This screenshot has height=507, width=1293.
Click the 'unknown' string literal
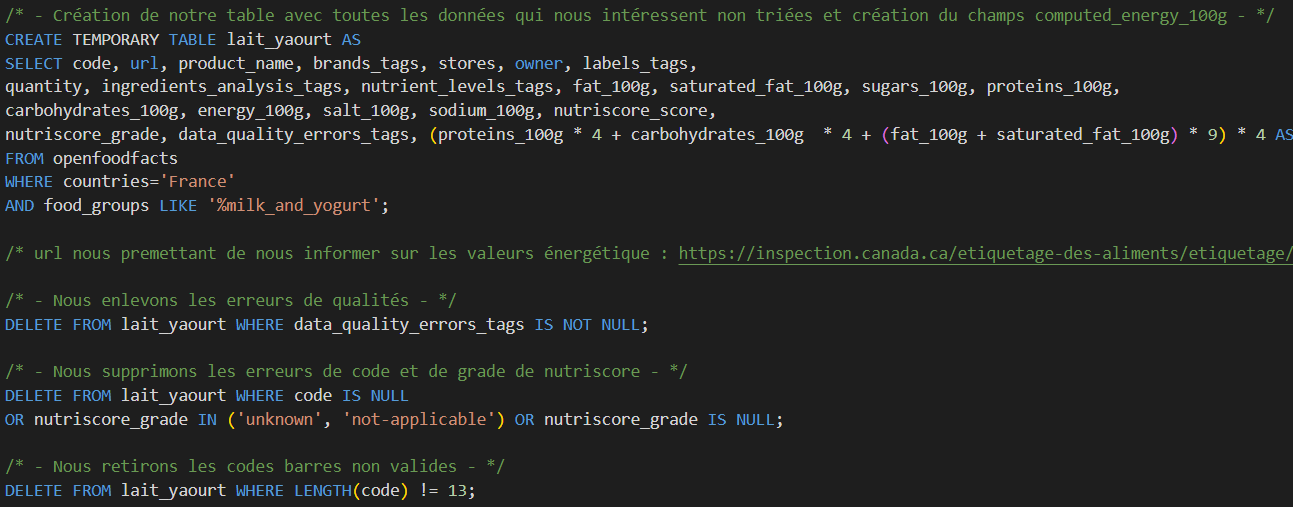(x=279, y=419)
